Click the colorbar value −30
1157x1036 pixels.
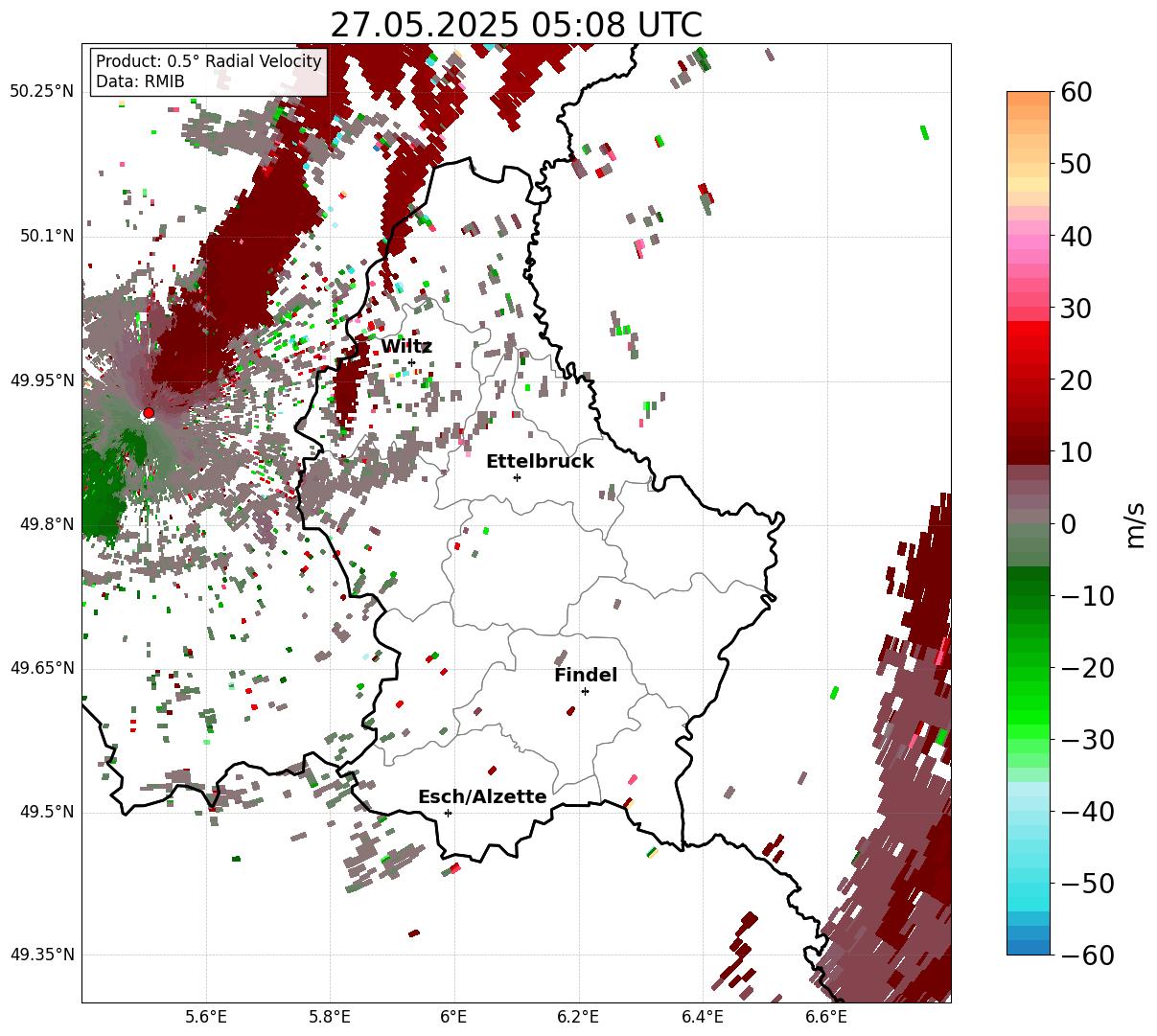click(x=1087, y=739)
